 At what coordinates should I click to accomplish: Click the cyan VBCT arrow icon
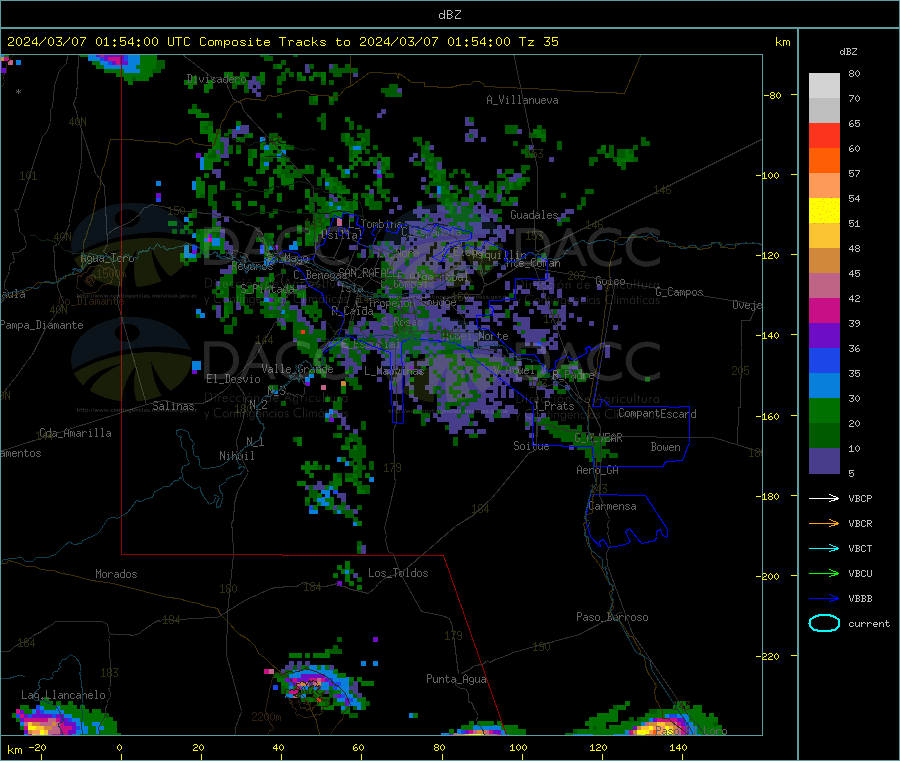coord(824,549)
